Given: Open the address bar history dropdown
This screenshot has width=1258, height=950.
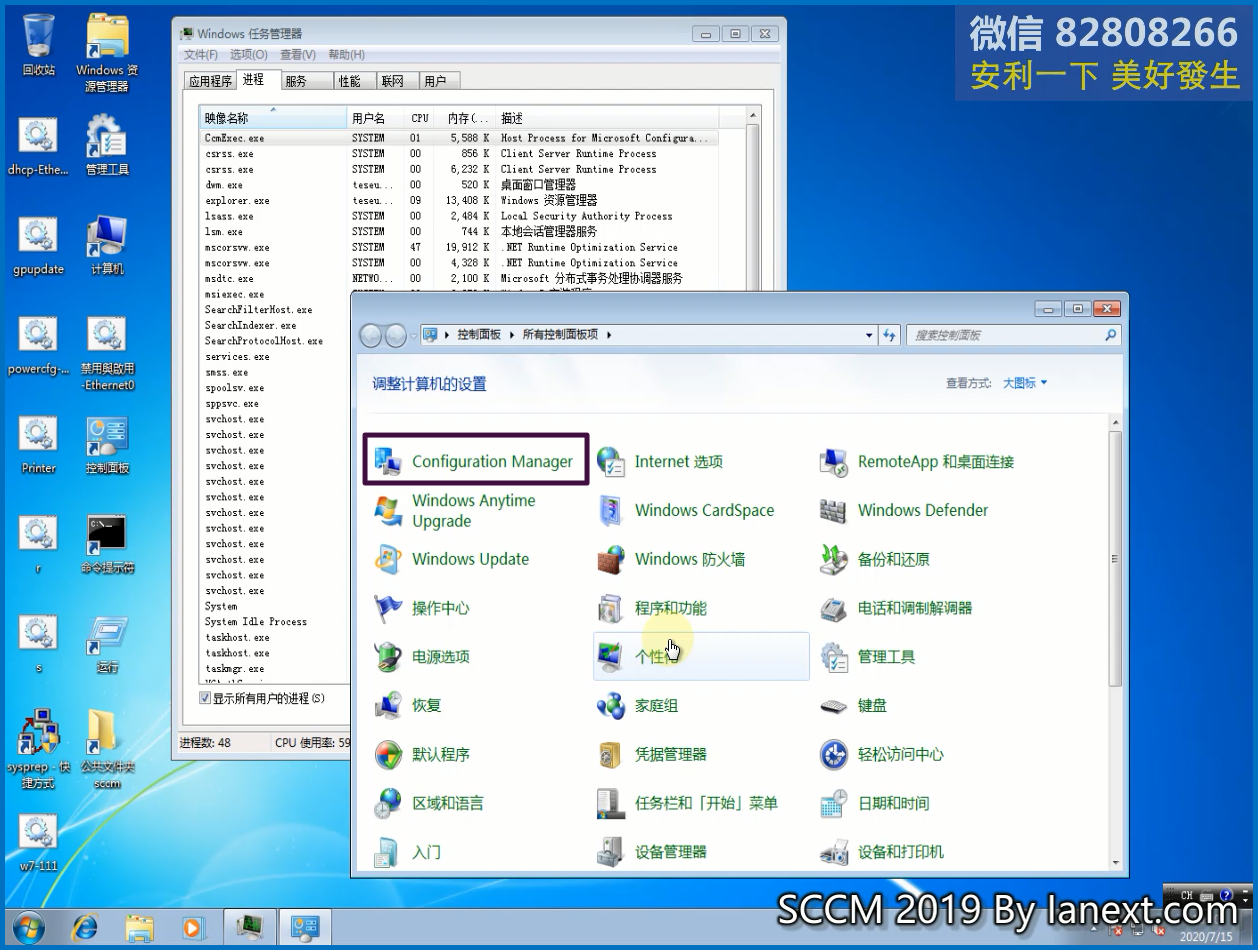Looking at the screenshot, I should coord(870,336).
